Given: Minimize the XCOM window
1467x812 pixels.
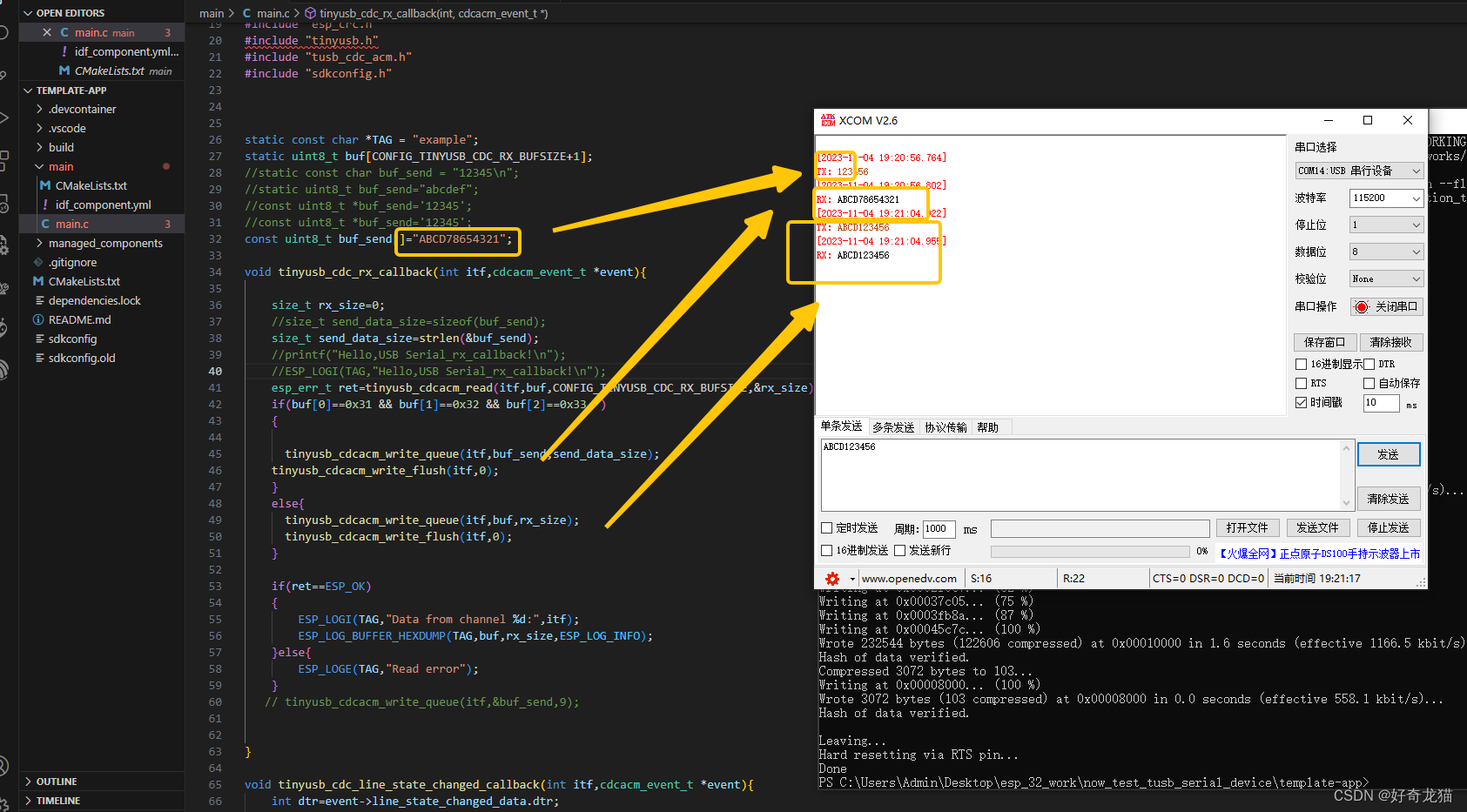Looking at the screenshot, I should coord(1329,120).
